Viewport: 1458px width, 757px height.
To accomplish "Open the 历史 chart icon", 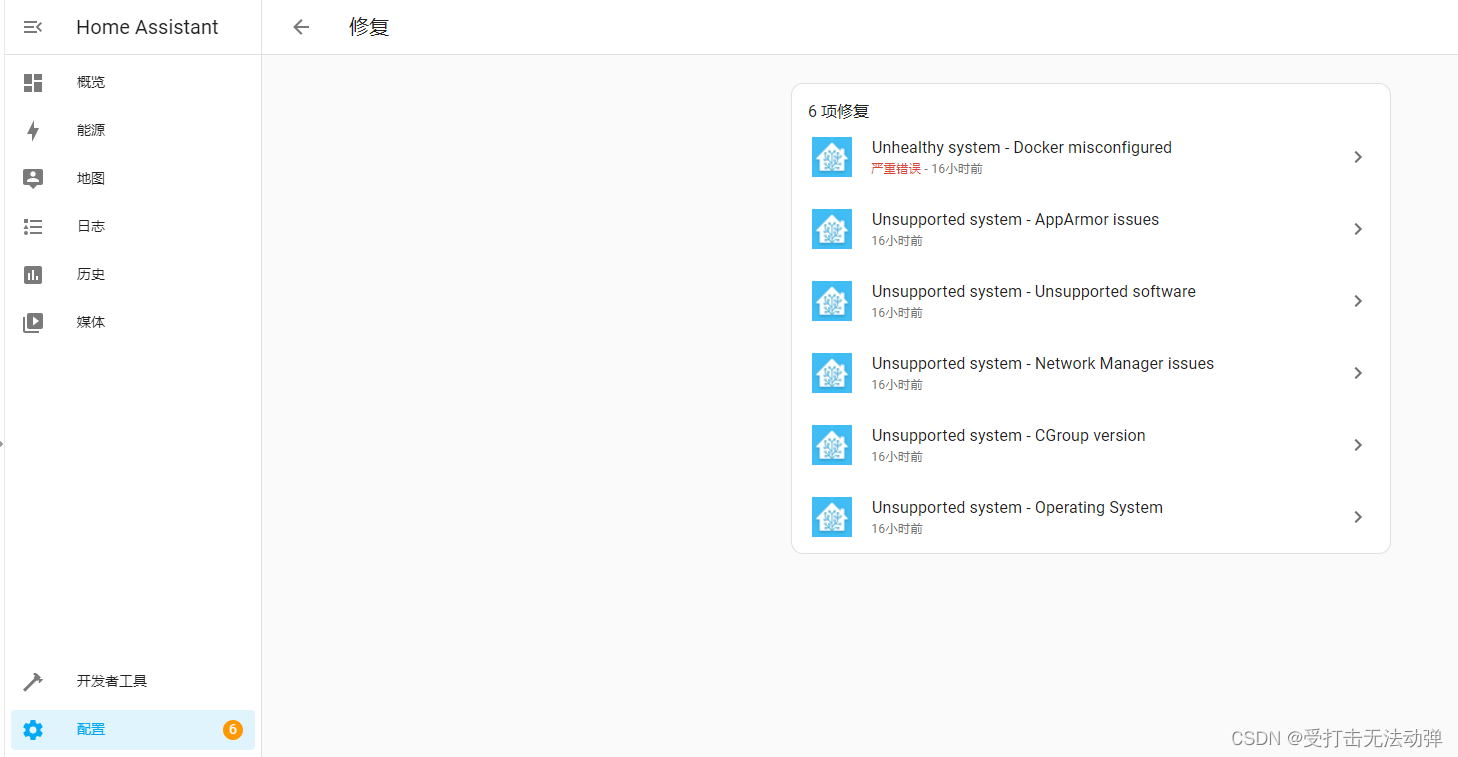I will pos(33,275).
